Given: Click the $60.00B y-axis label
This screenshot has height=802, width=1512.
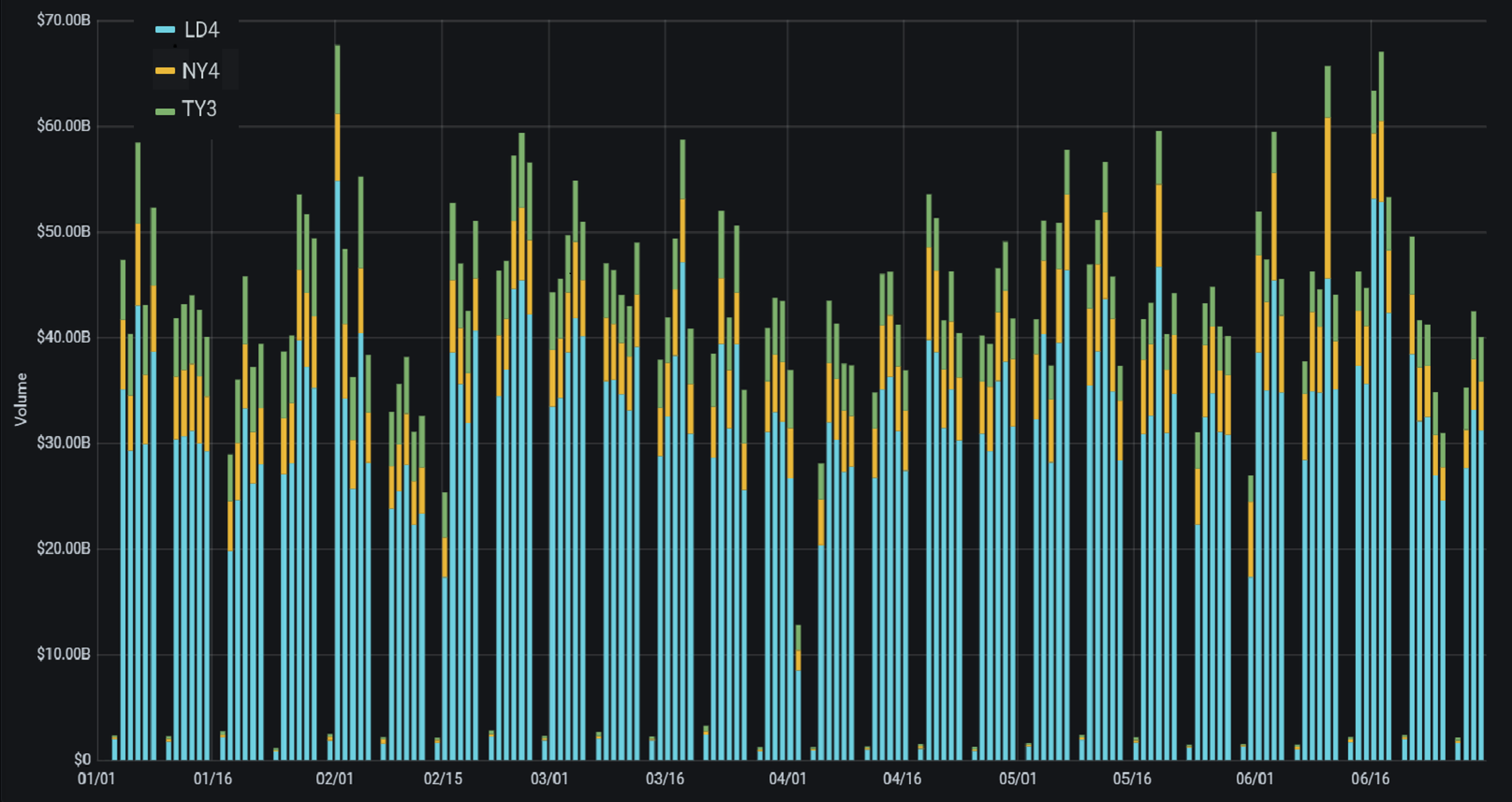Looking at the screenshot, I should (x=64, y=126).
